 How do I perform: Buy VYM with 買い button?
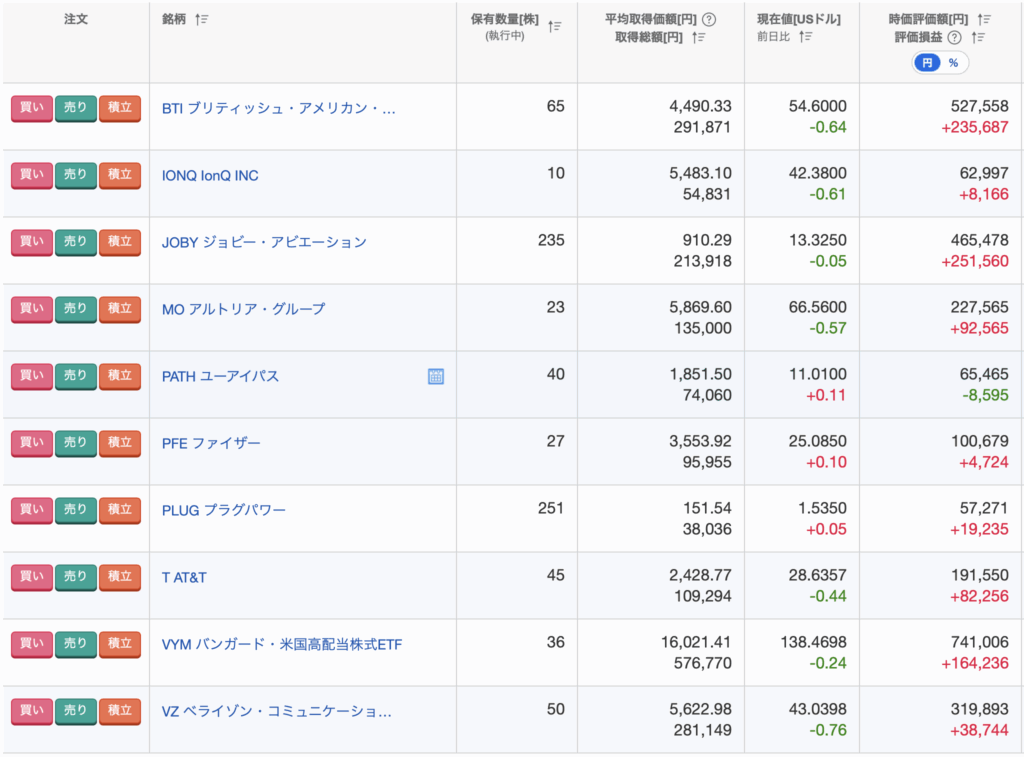click(x=31, y=644)
